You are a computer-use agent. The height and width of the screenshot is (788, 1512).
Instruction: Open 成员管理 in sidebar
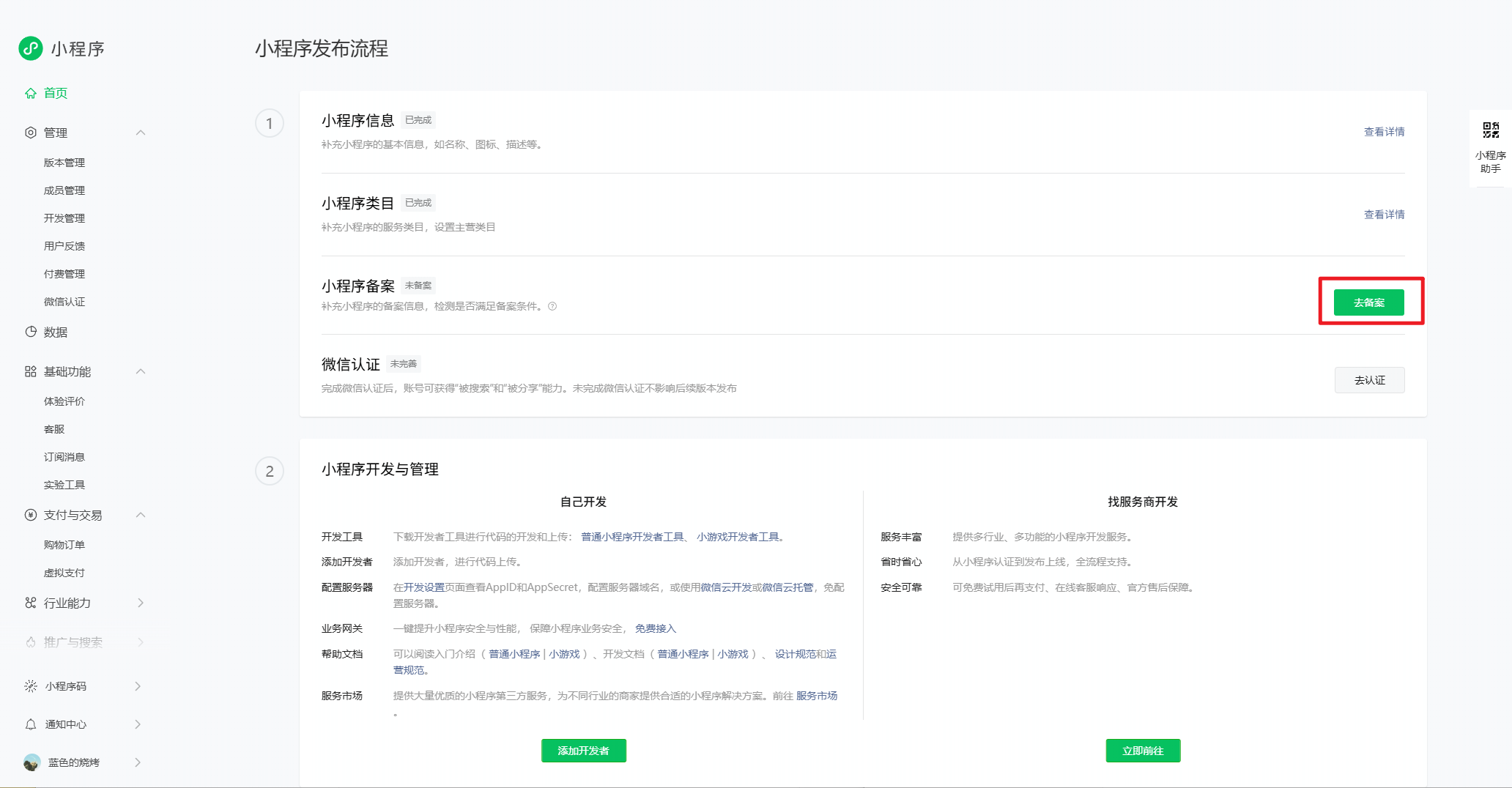pos(64,190)
